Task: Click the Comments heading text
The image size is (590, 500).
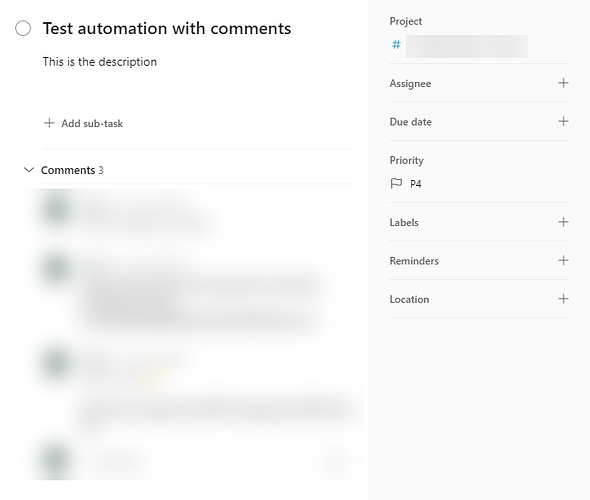Action: pyautogui.click(x=68, y=170)
